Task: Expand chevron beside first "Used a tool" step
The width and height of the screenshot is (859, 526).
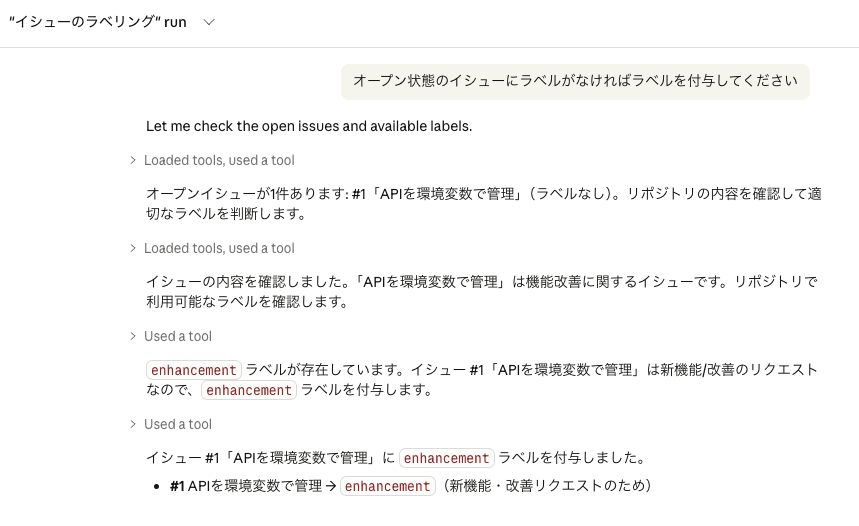Action: (132, 336)
